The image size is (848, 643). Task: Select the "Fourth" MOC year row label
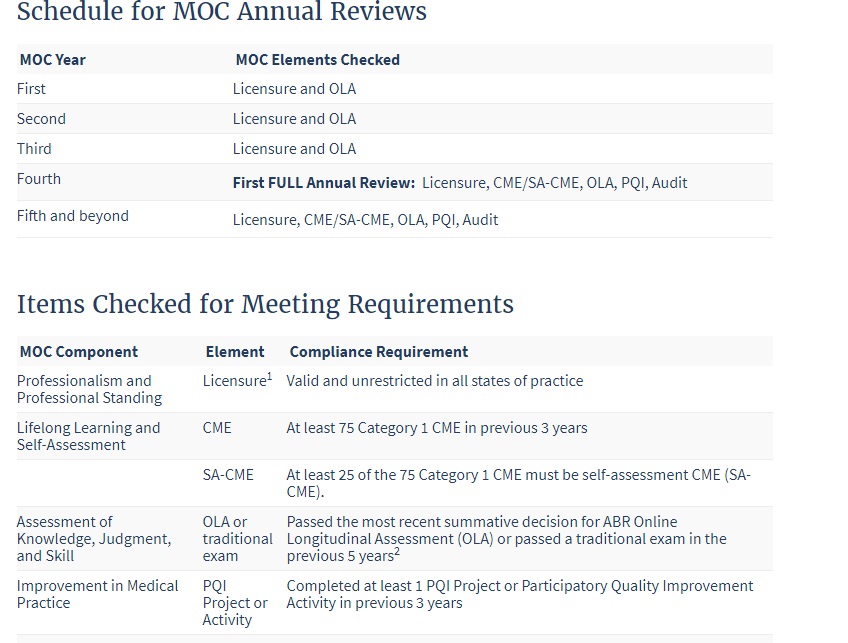(x=39, y=179)
